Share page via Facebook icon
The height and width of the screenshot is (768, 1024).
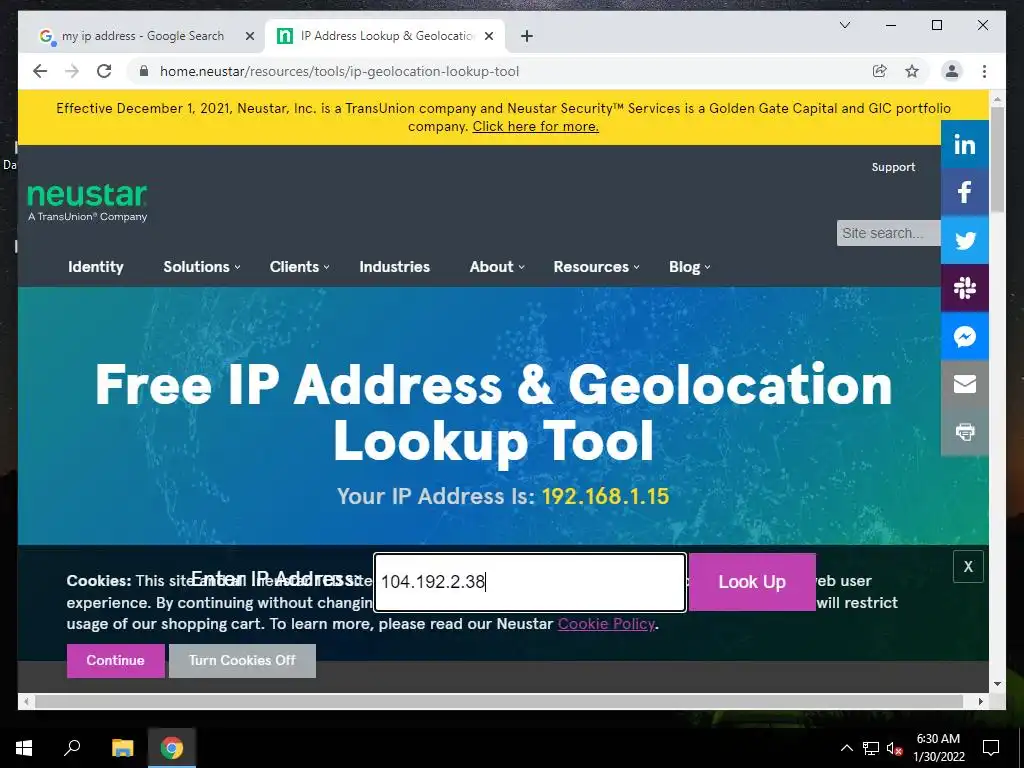(965, 192)
